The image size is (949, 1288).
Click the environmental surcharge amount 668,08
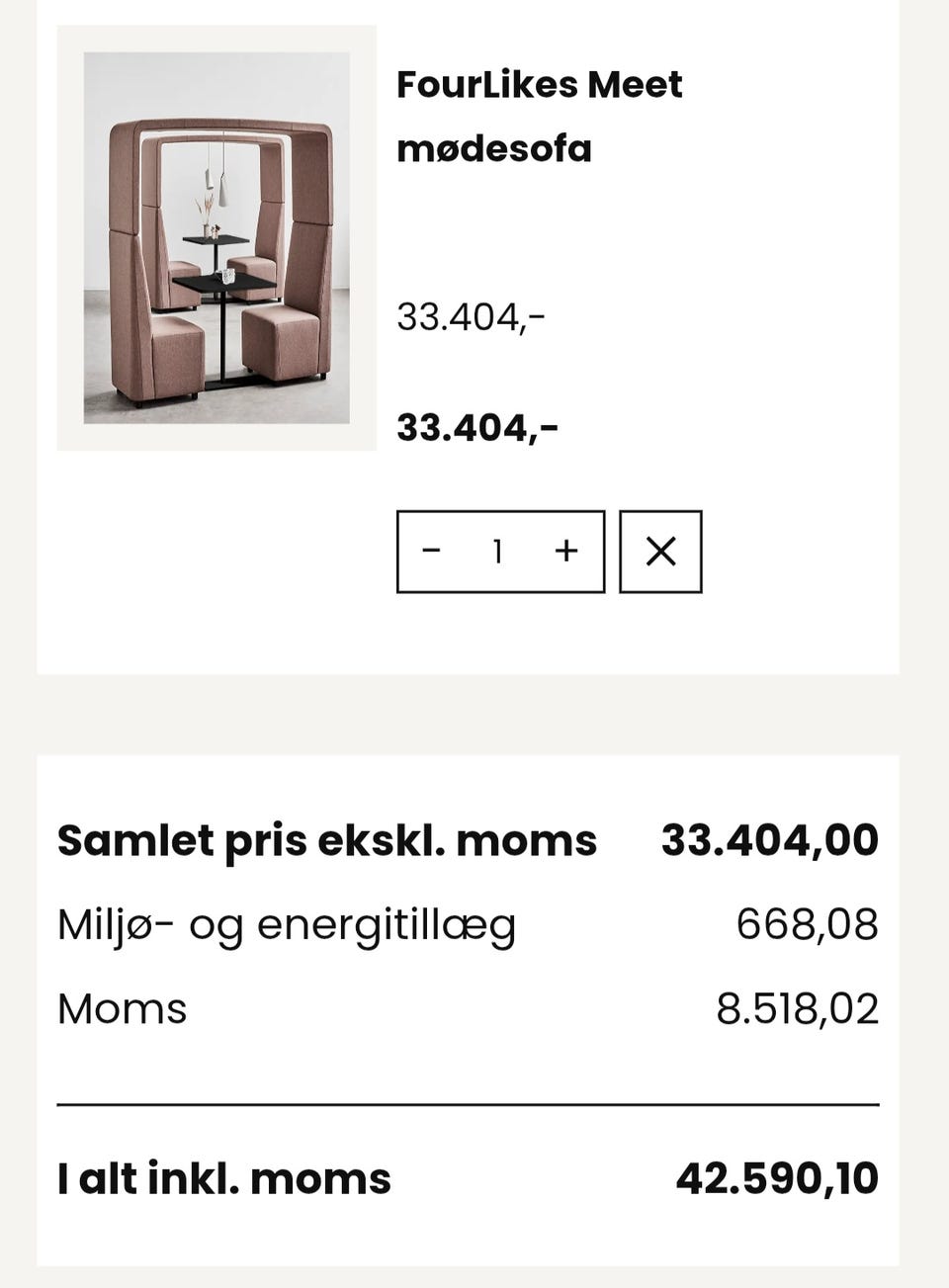[807, 925]
